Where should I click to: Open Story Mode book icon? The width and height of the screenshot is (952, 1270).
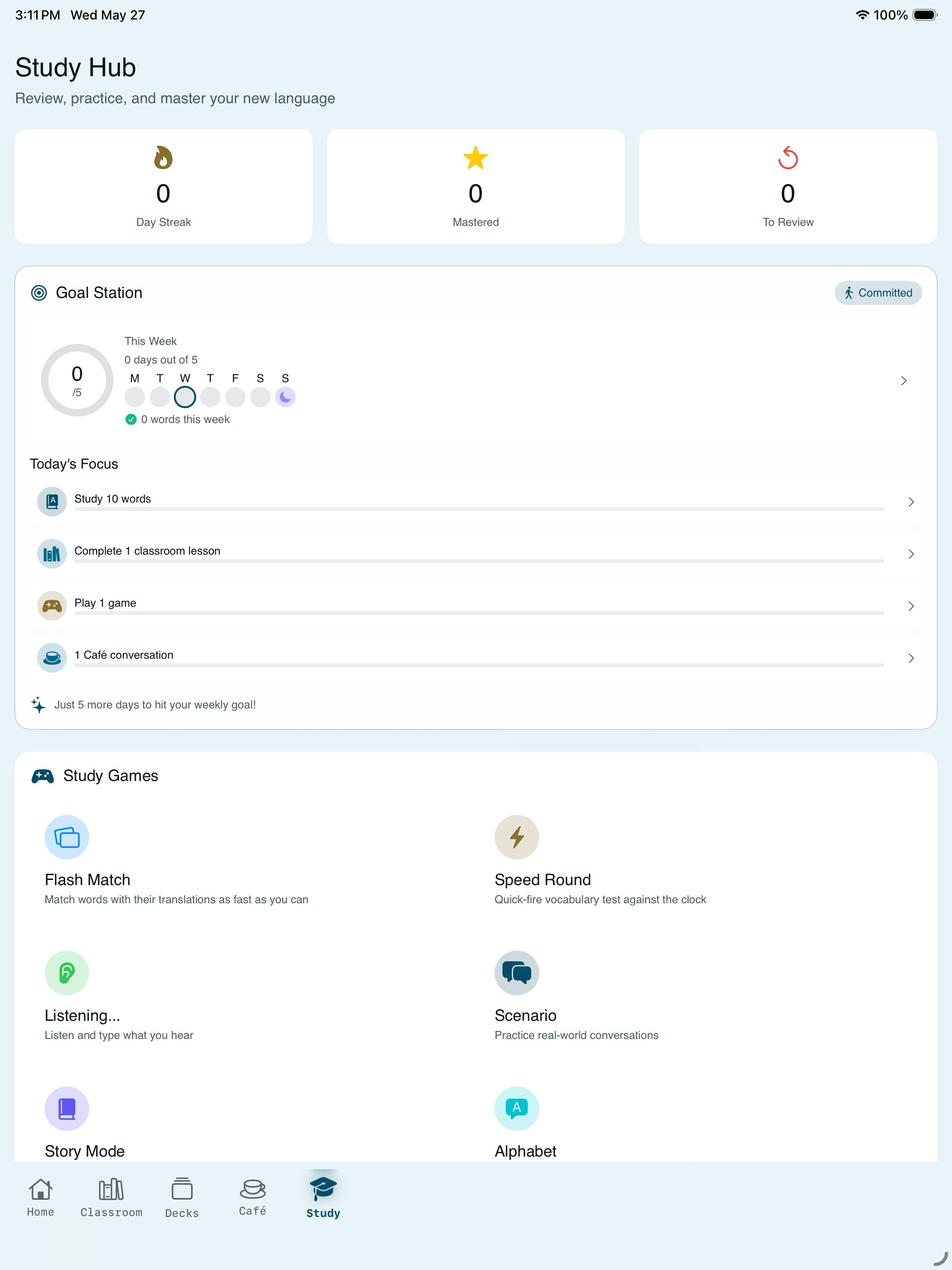point(66,1108)
